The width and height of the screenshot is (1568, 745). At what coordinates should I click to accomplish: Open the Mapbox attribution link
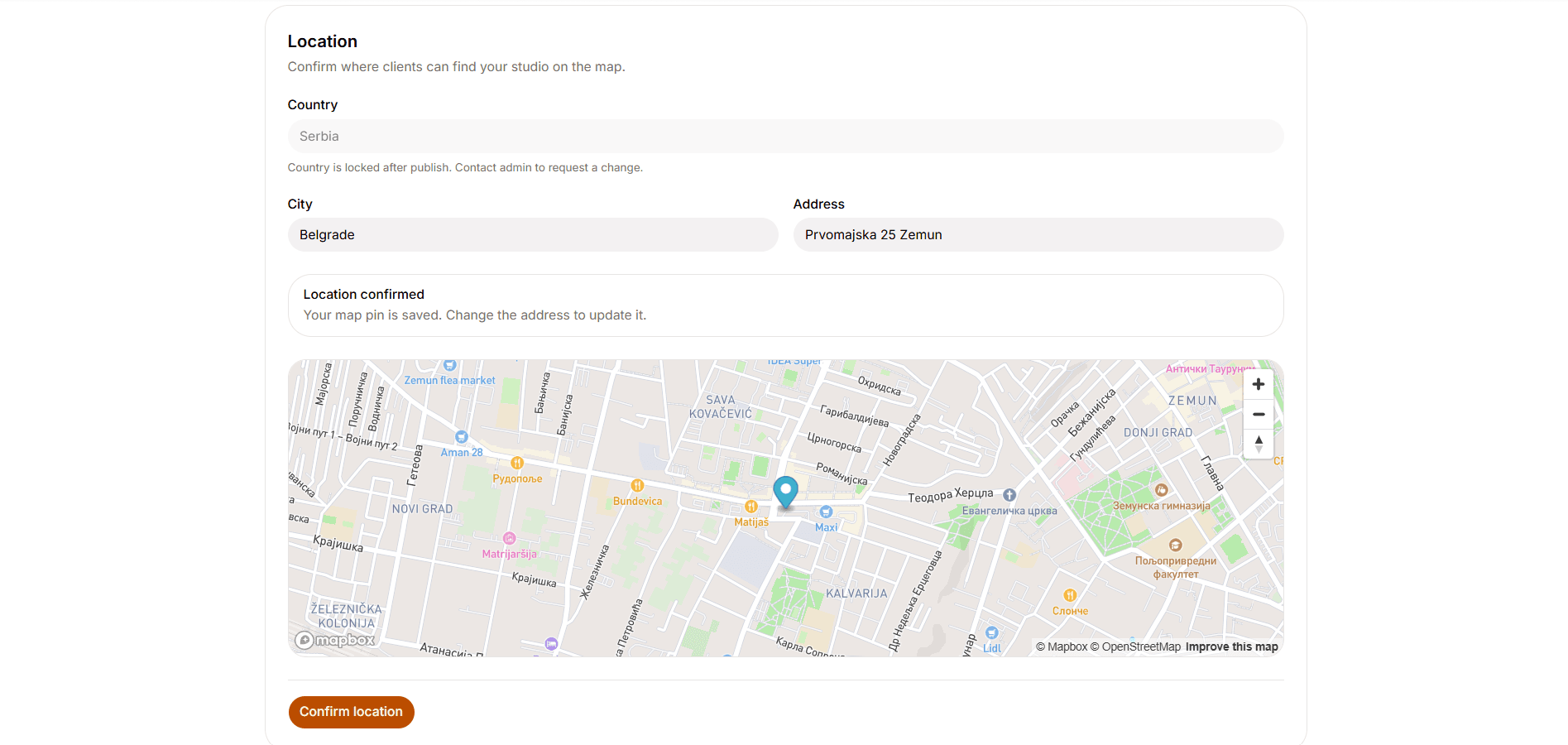pos(1062,647)
